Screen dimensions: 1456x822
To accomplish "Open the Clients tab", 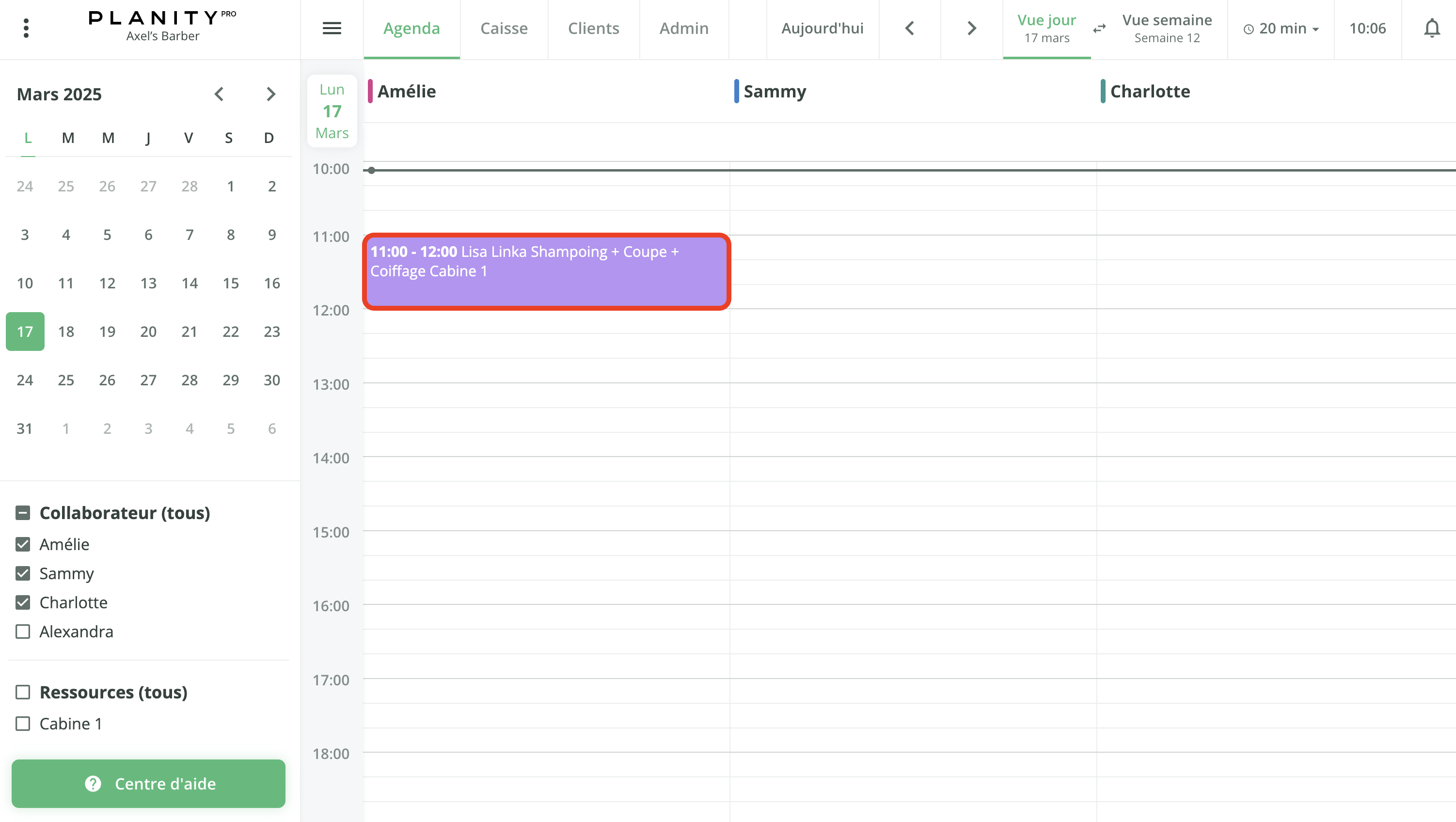I will coord(593,28).
